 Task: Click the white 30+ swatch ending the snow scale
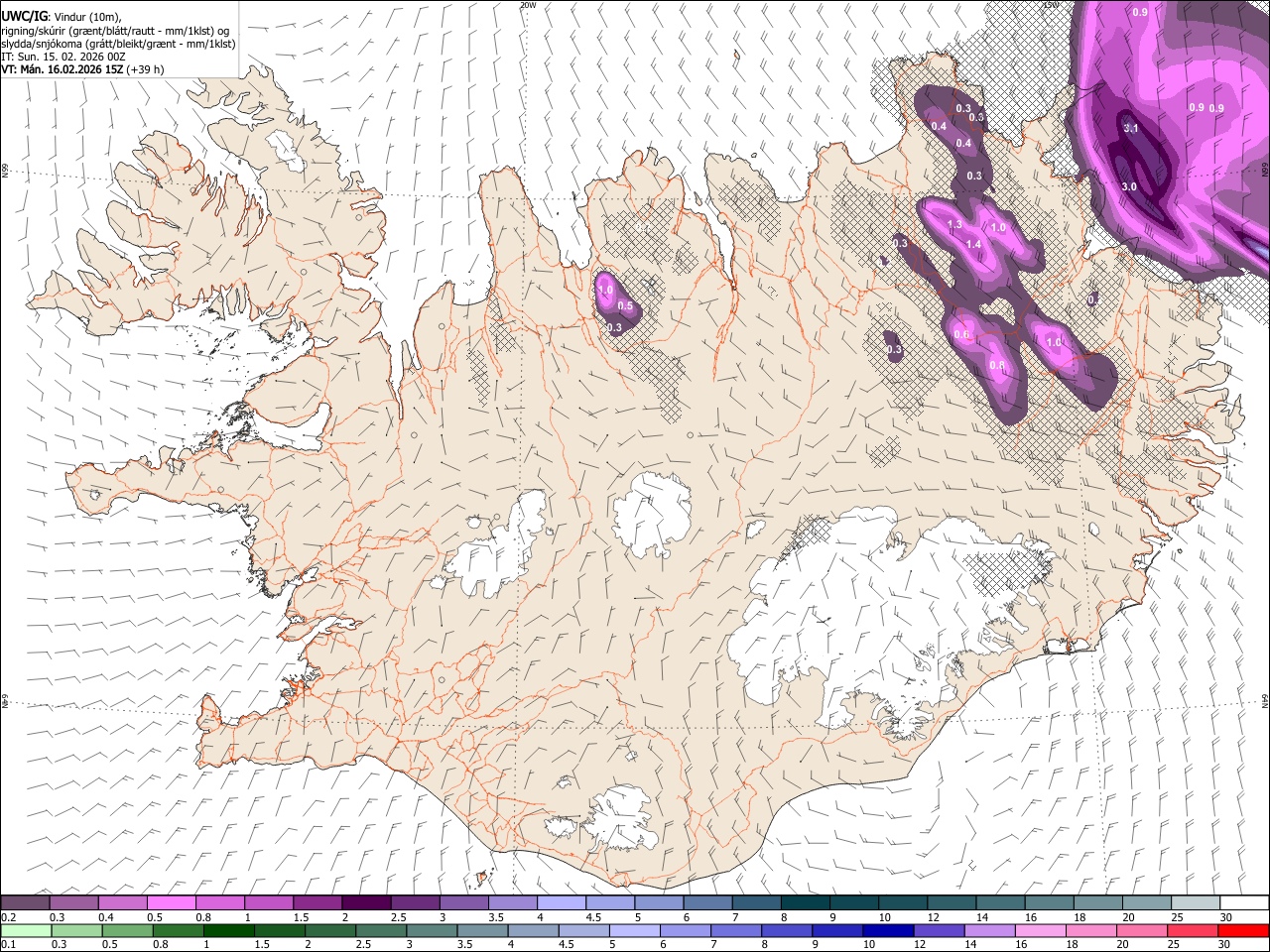pos(1244,903)
